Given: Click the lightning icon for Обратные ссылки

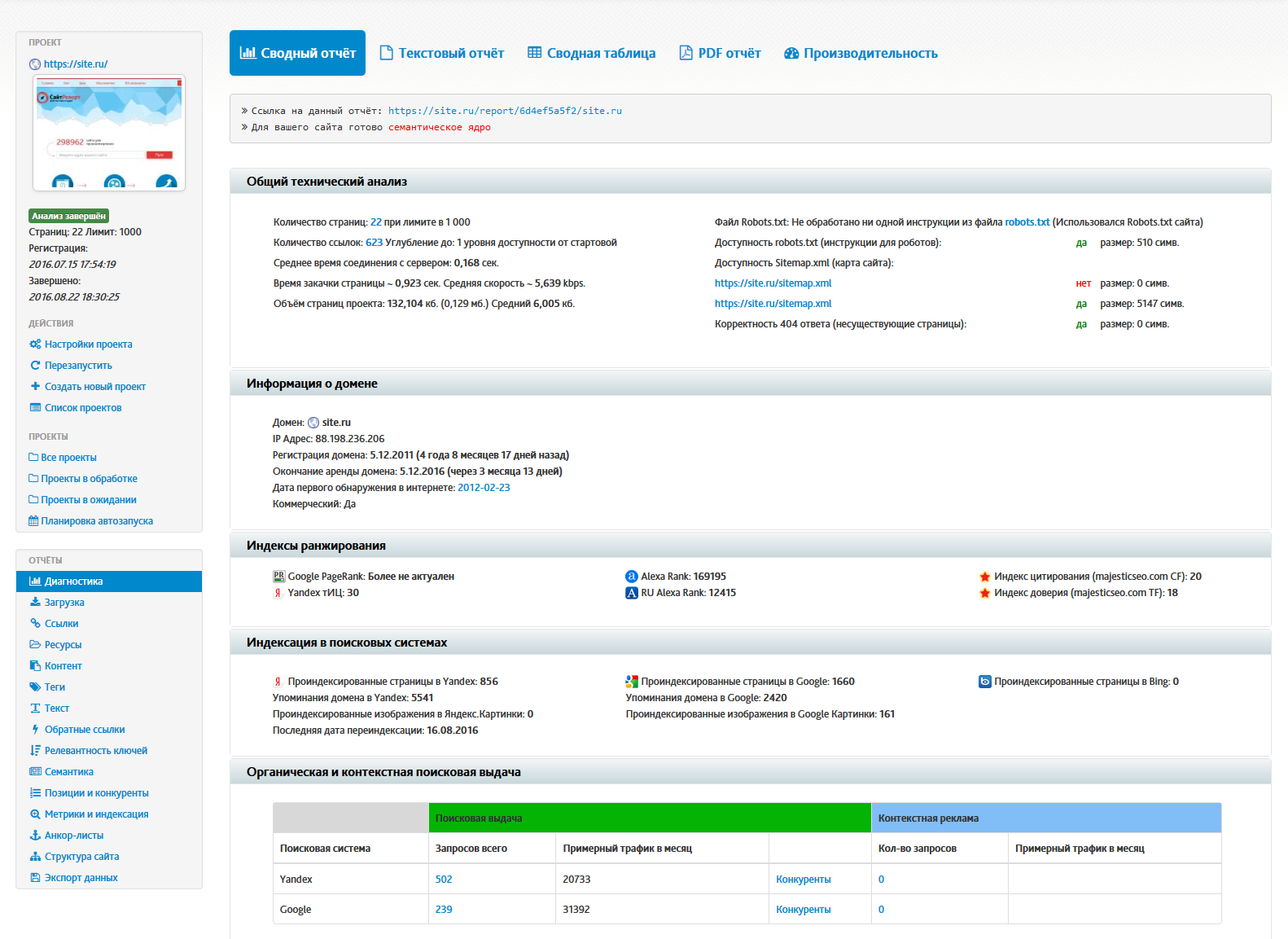Looking at the screenshot, I should [35, 730].
